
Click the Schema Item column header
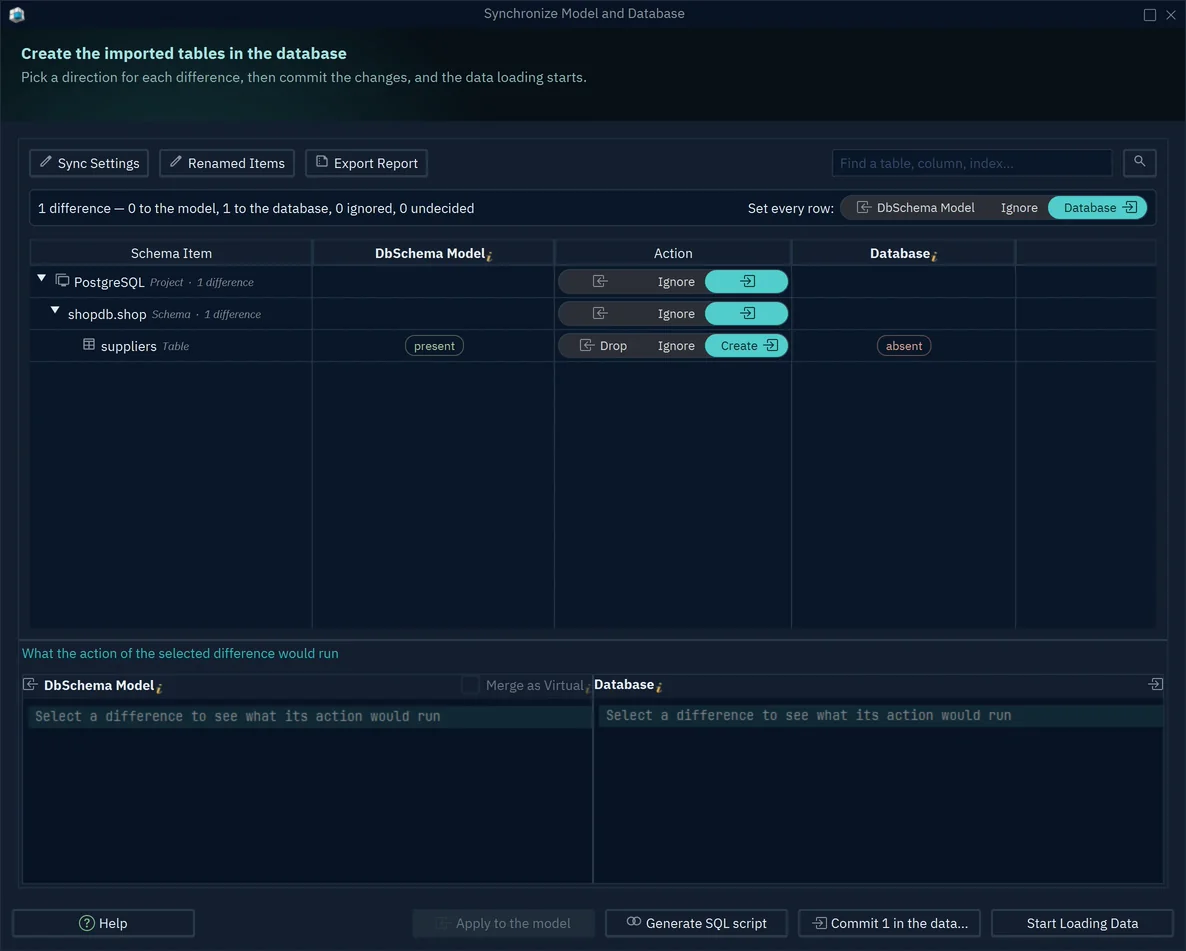[x=171, y=253]
